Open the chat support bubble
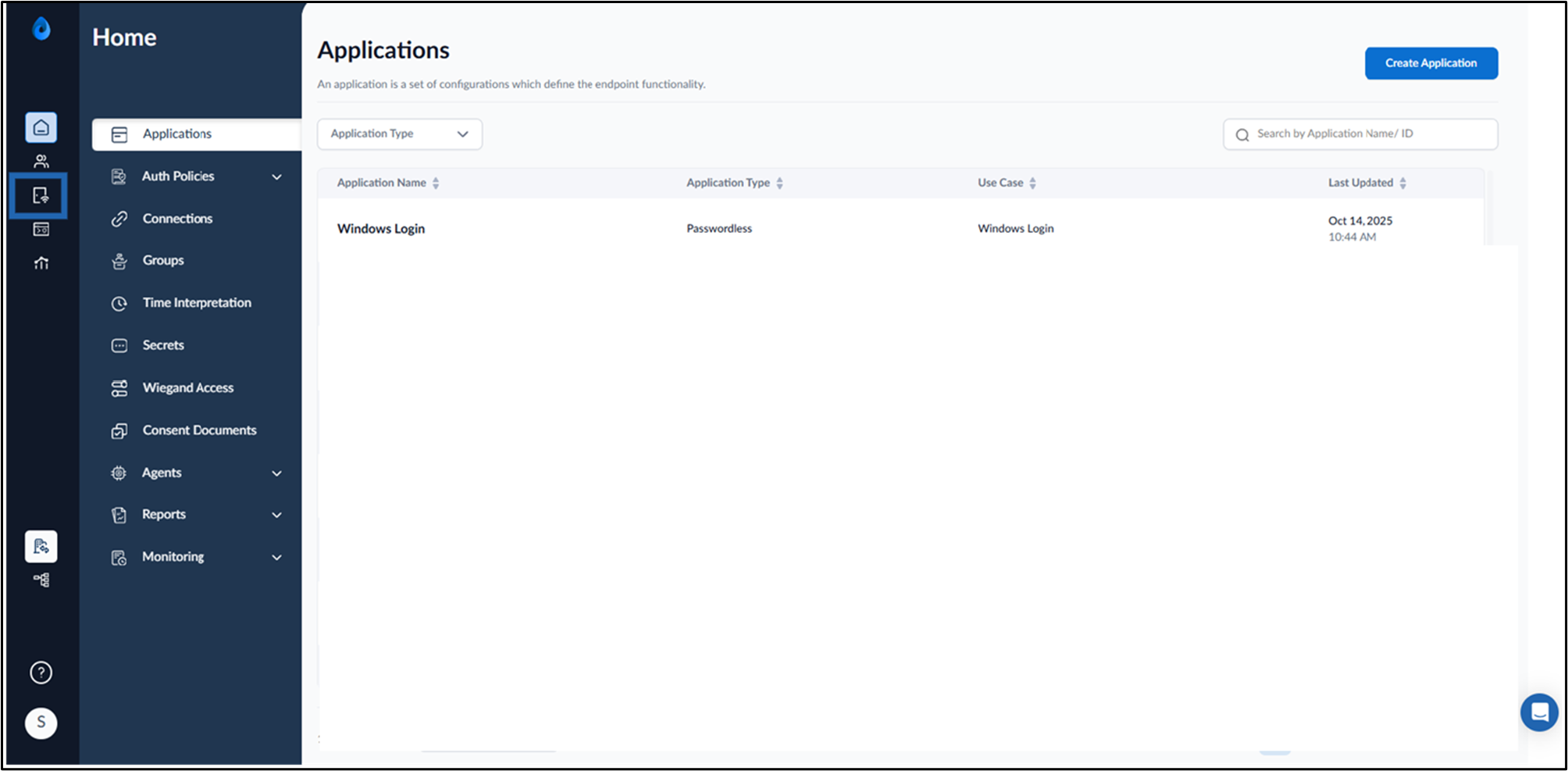Image resolution: width=1568 pixels, height=771 pixels. pos(1539,712)
